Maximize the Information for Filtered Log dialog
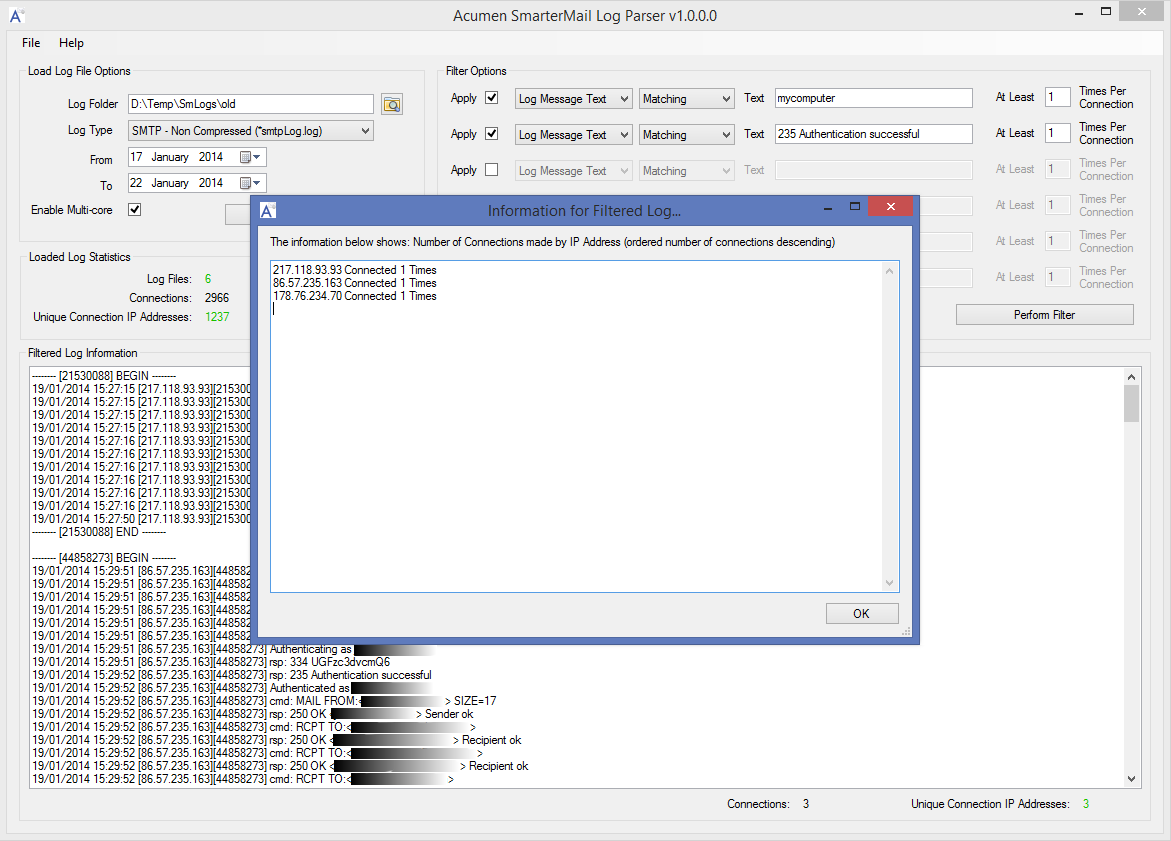Viewport: 1171px width, 841px height. click(855, 207)
